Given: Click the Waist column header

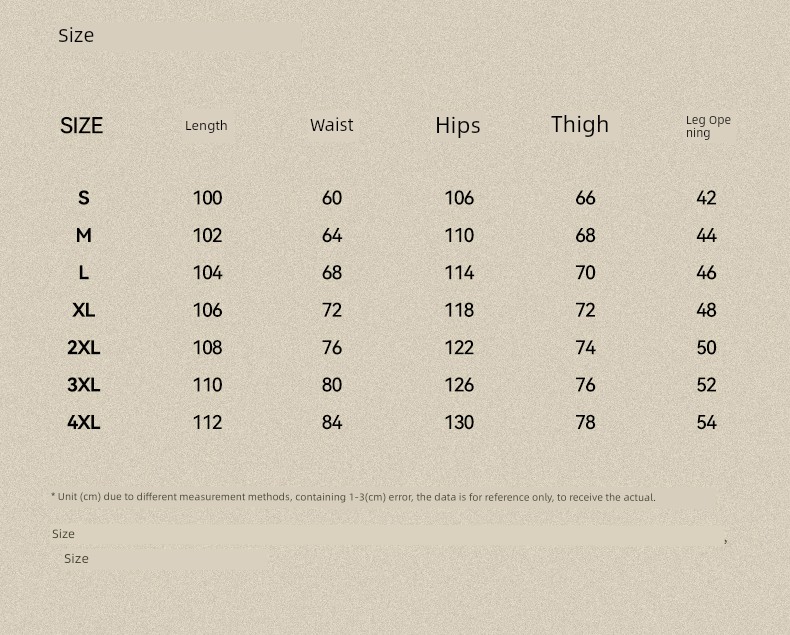Looking at the screenshot, I should click(x=332, y=125).
